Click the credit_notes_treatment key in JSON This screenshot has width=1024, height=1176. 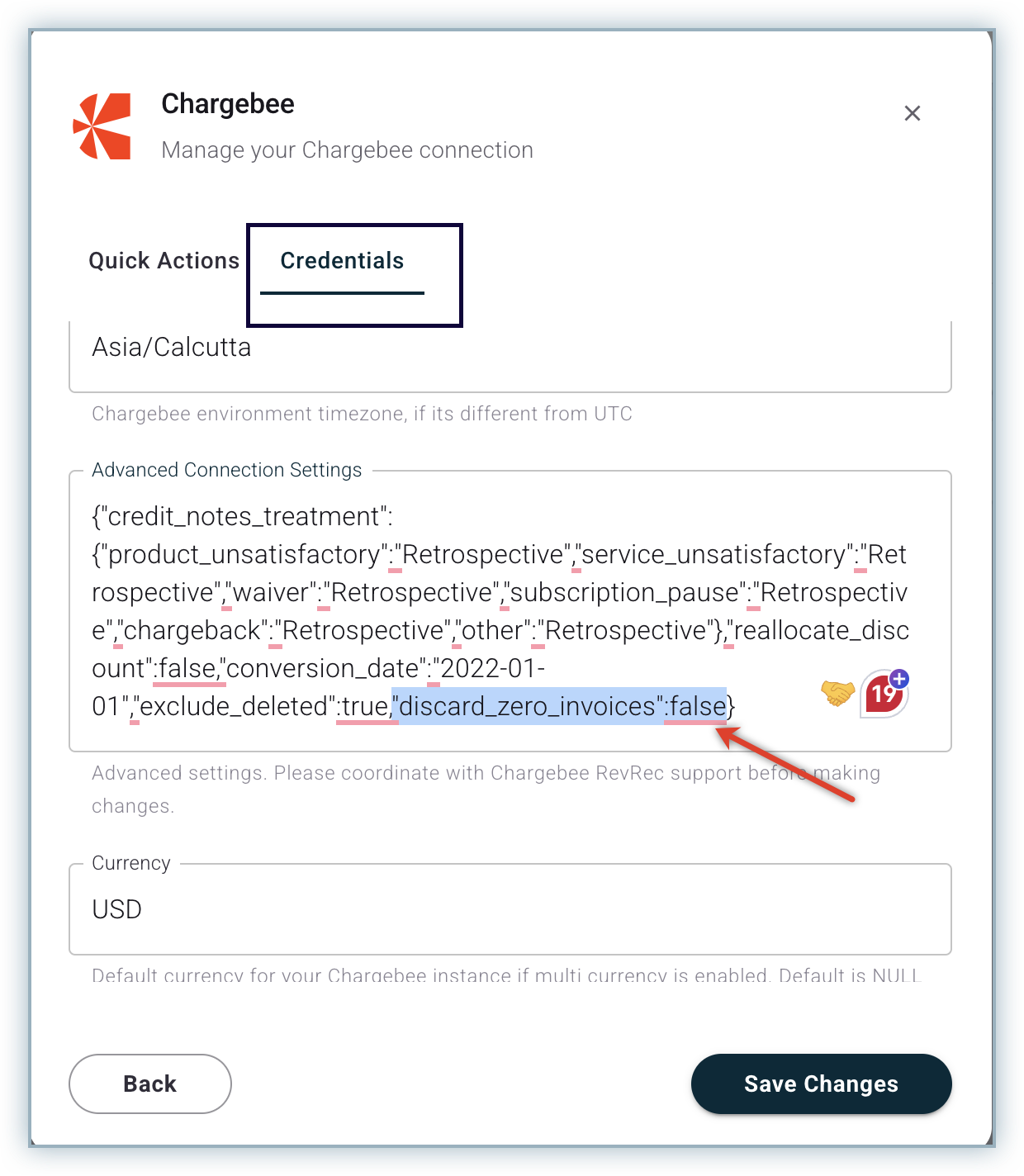click(x=243, y=516)
